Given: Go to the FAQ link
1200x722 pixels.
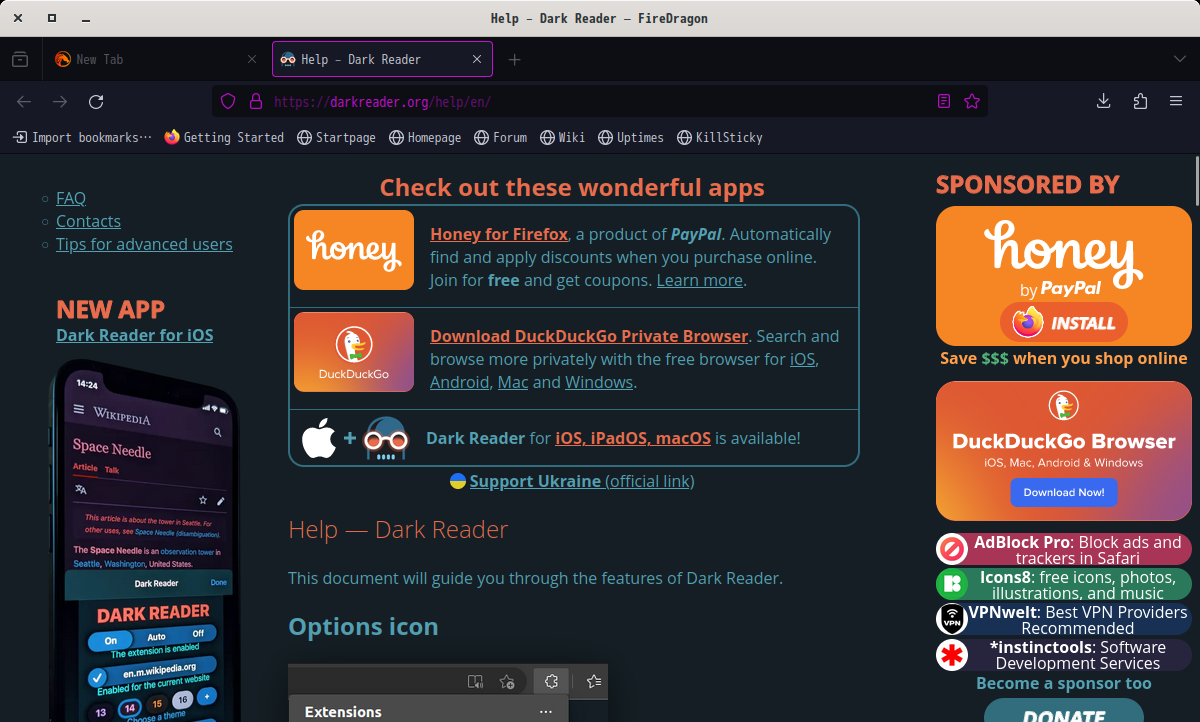Looking at the screenshot, I should [x=71, y=198].
